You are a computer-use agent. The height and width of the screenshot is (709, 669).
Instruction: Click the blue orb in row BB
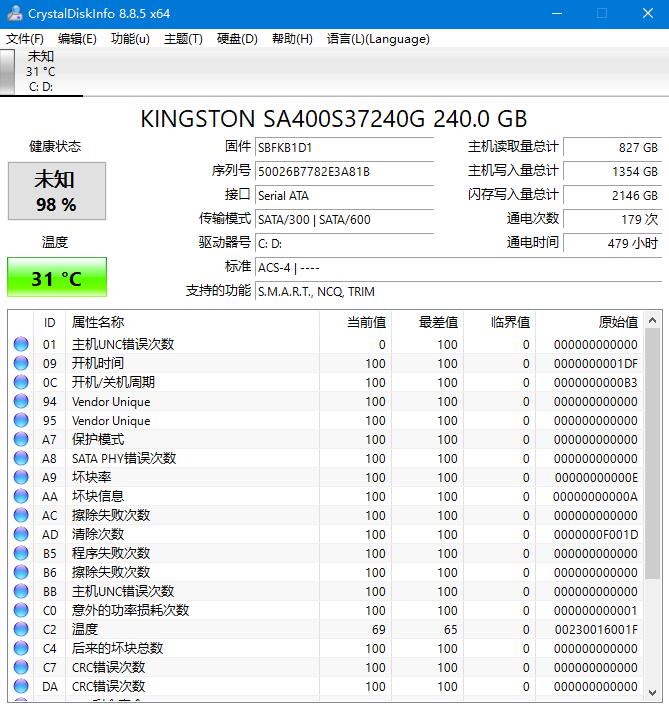(21, 591)
